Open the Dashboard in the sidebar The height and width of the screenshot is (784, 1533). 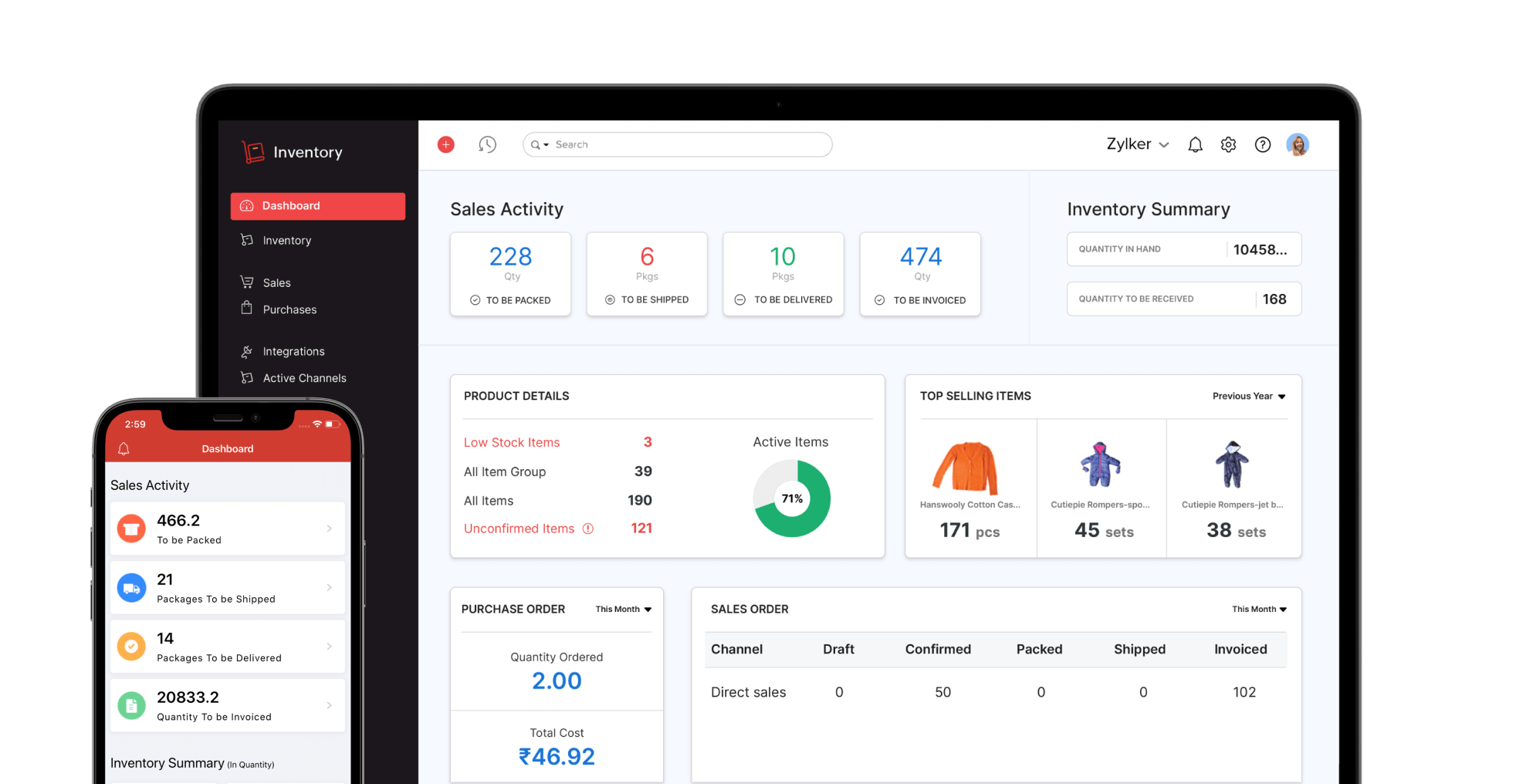pyautogui.click(x=291, y=205)
